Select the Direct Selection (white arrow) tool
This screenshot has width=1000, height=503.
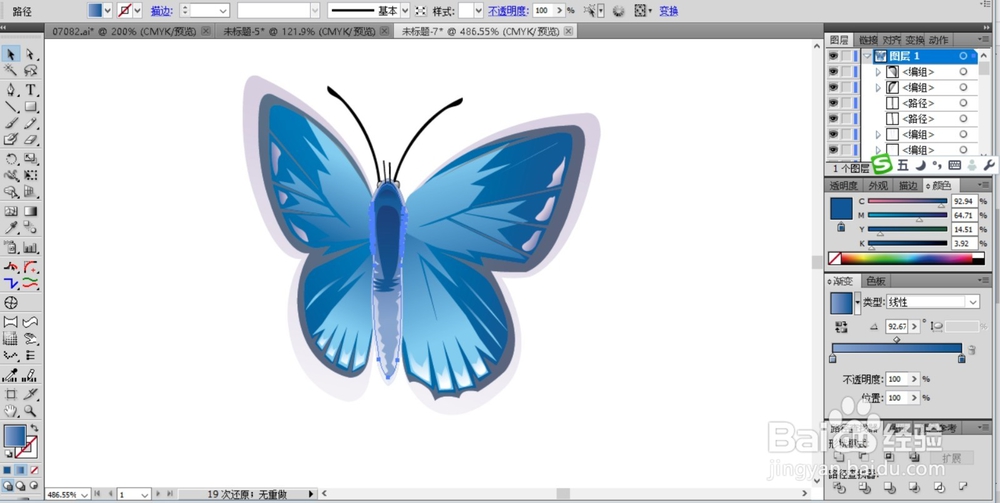coord(30,54)
